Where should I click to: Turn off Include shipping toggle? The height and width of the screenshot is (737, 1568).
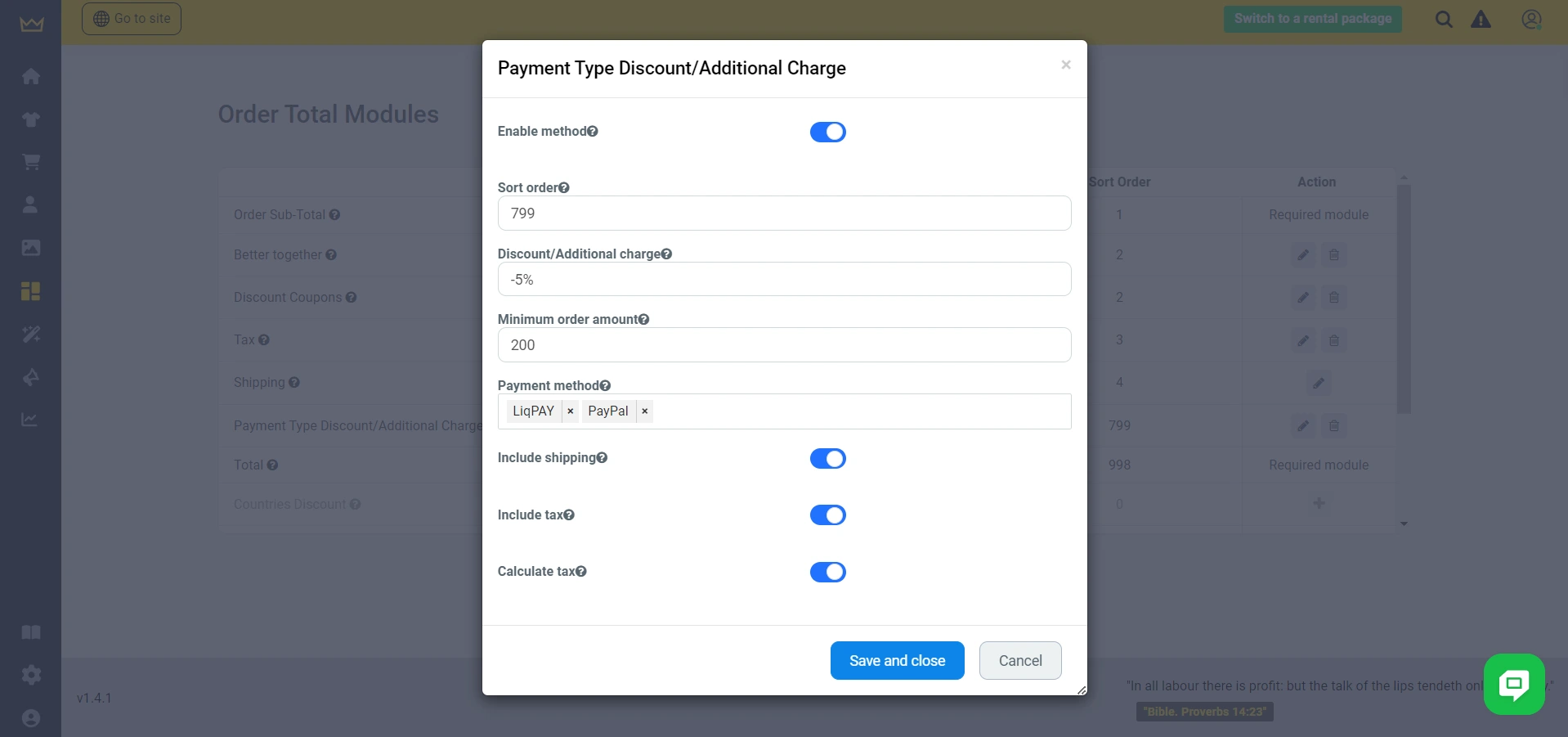click(x=827, y=459)
